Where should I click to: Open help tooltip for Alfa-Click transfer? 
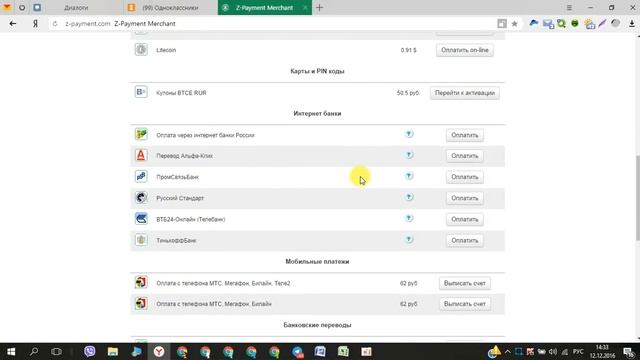click(409, 155)
